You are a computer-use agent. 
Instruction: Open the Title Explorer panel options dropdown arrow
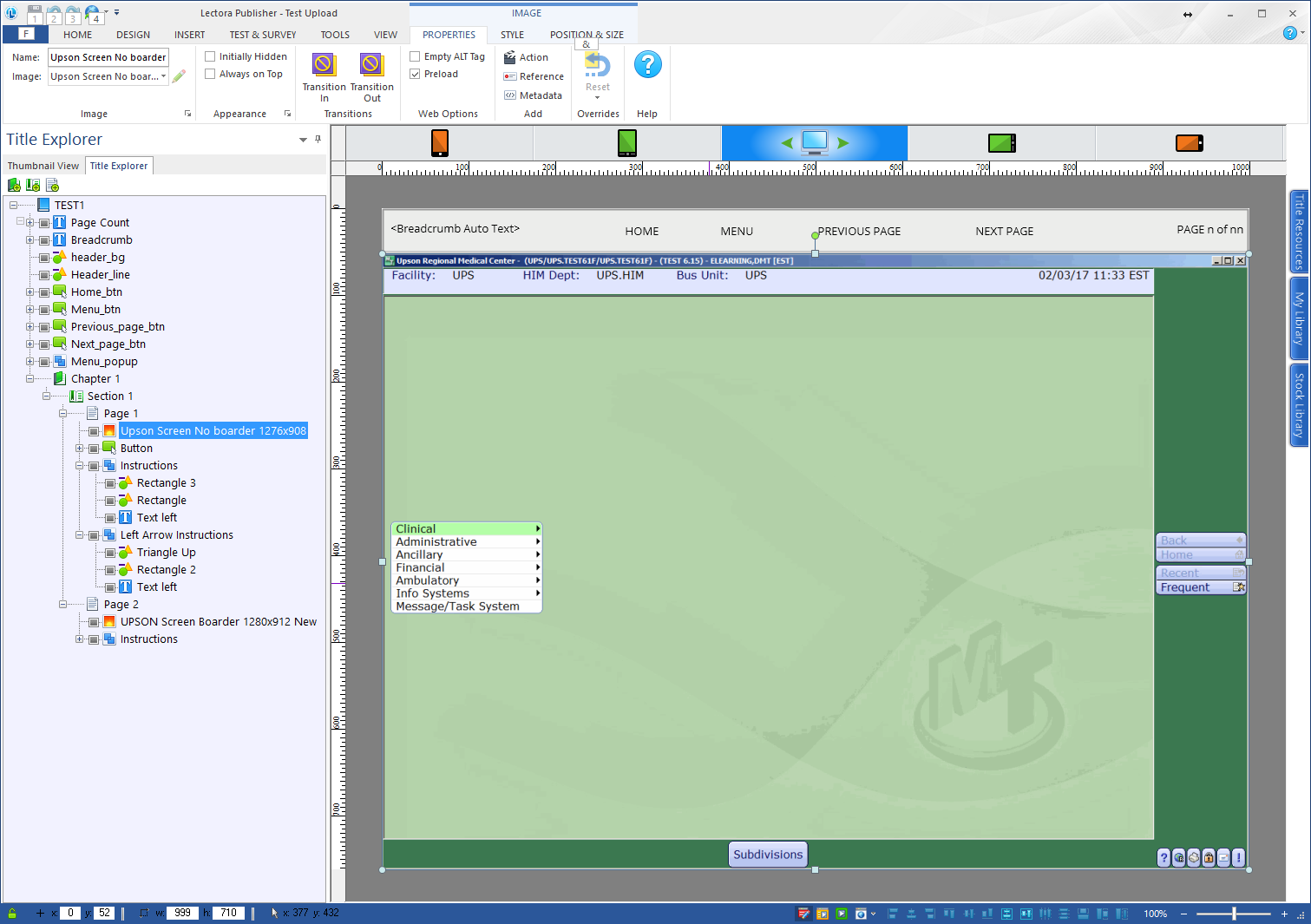(303, 140)
